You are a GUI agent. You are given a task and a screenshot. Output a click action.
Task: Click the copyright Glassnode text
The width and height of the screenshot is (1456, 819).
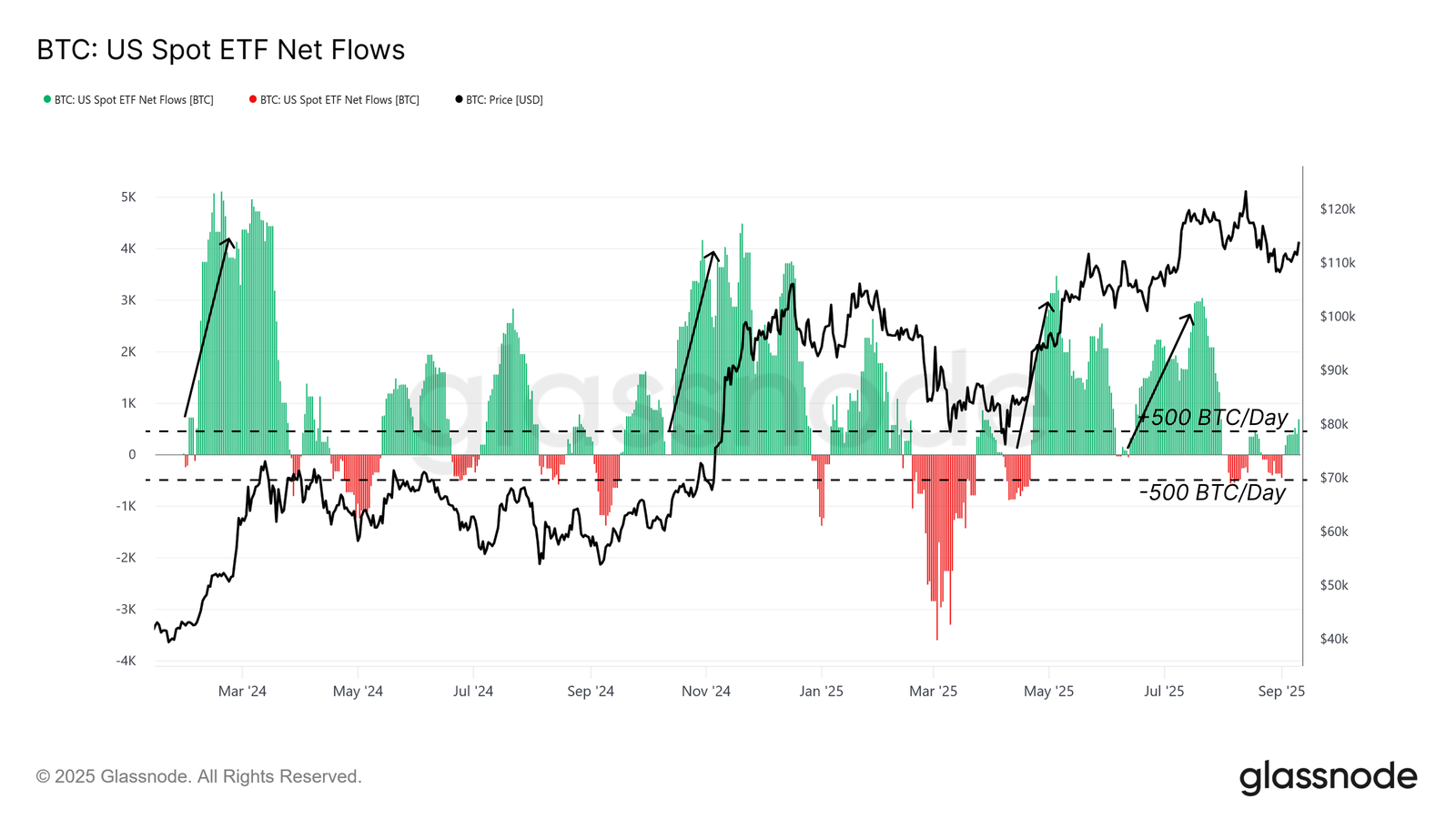pyautogui.click(x=199, y=776)
